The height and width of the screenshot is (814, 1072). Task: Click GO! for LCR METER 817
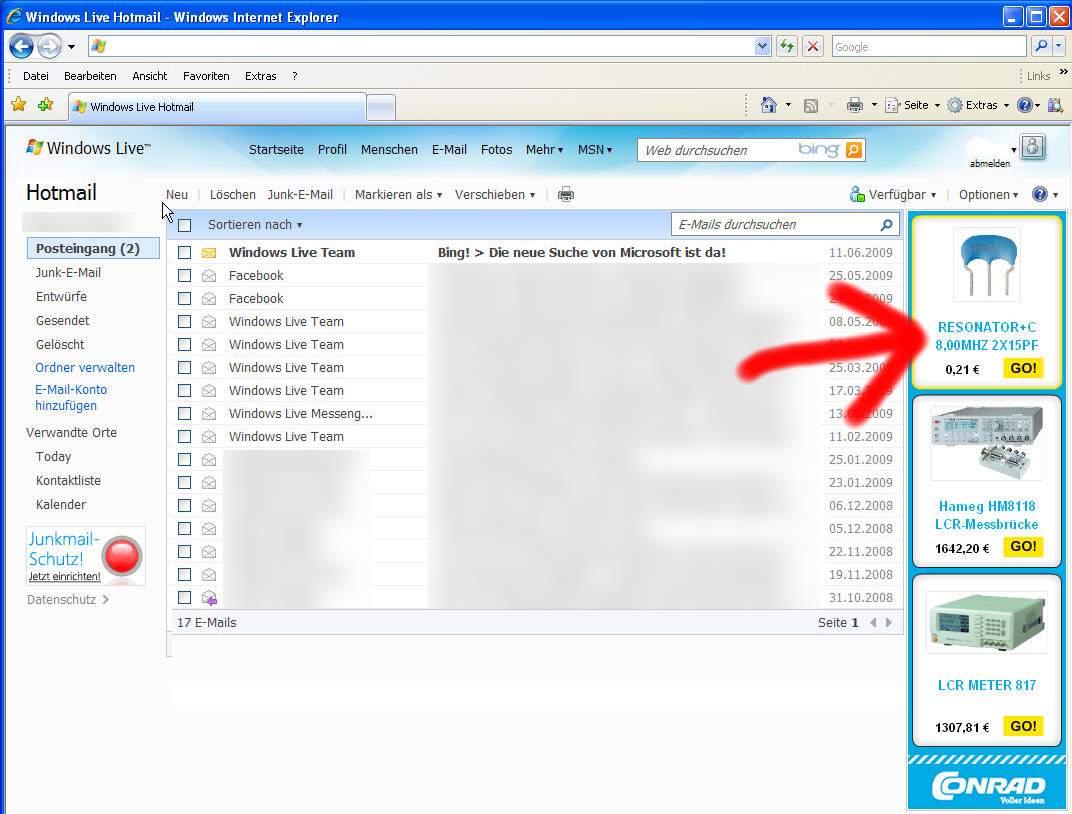coord(1023,726)
